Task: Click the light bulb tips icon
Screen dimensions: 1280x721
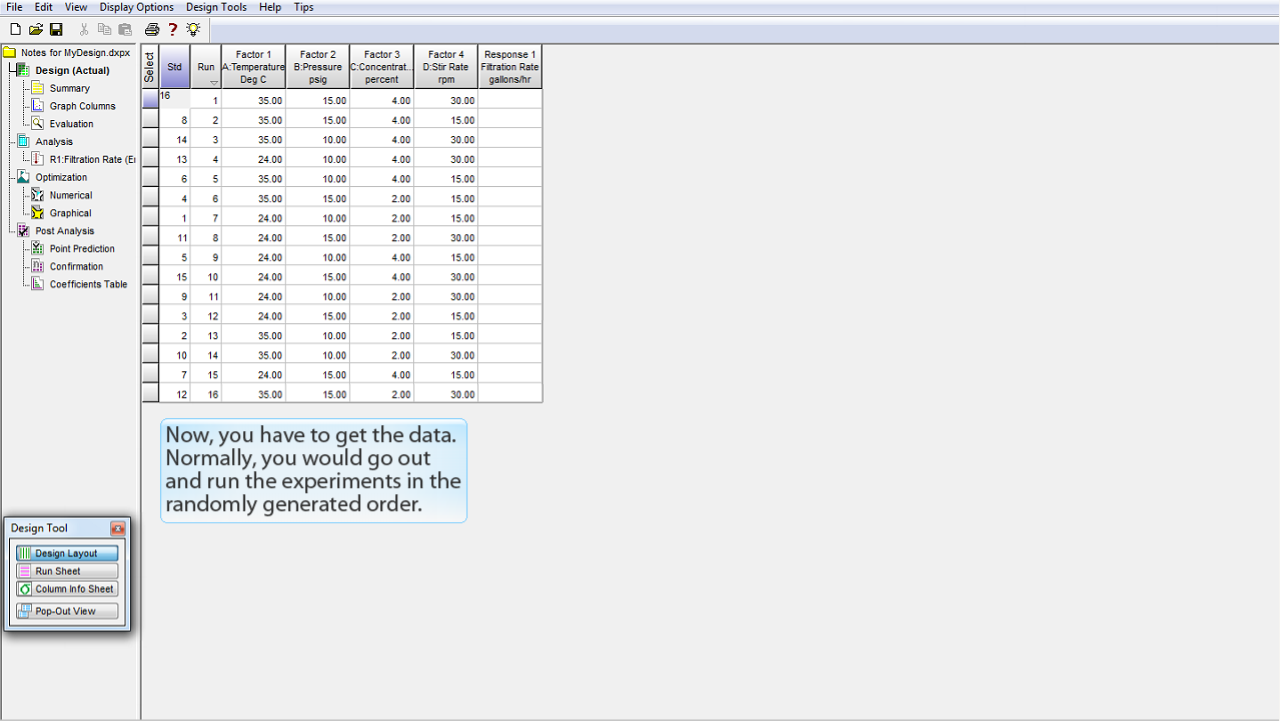Action: tap(193, 30)
